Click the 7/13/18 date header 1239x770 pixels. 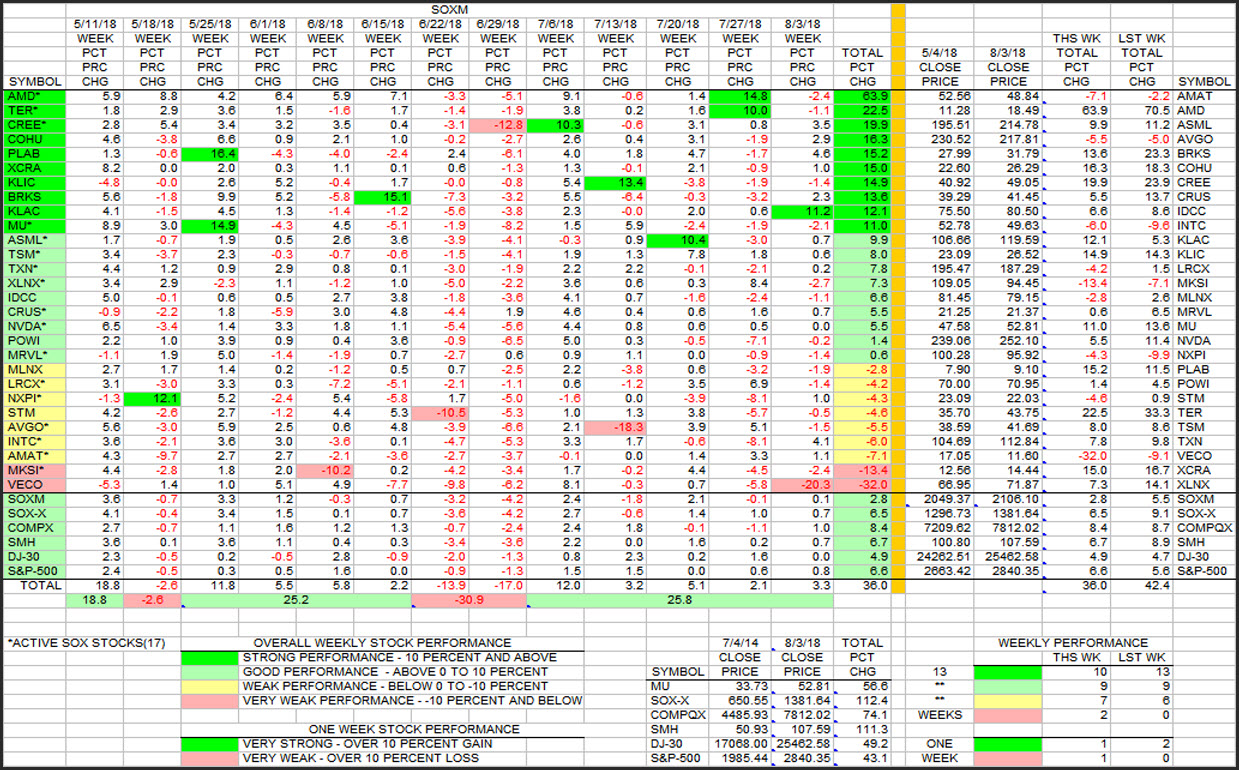616,23
